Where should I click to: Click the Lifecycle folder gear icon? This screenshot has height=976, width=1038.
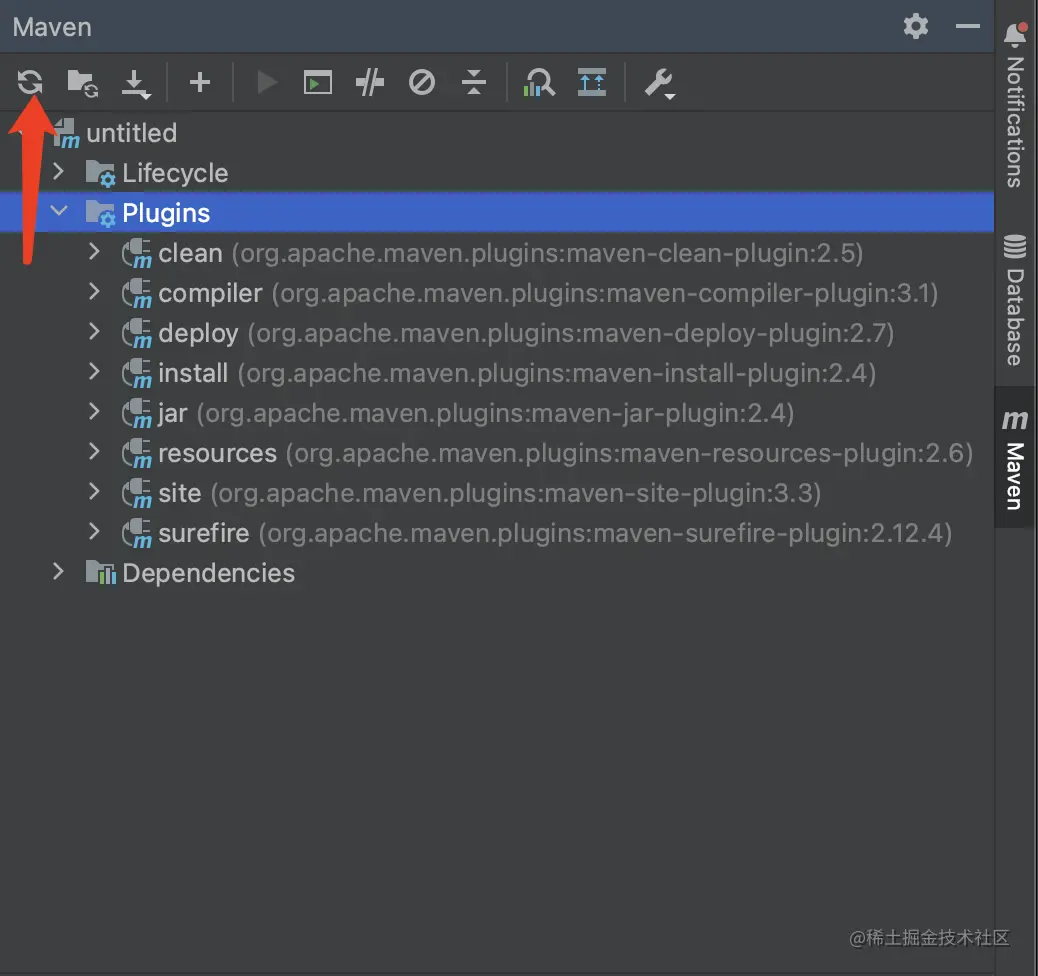101,173
